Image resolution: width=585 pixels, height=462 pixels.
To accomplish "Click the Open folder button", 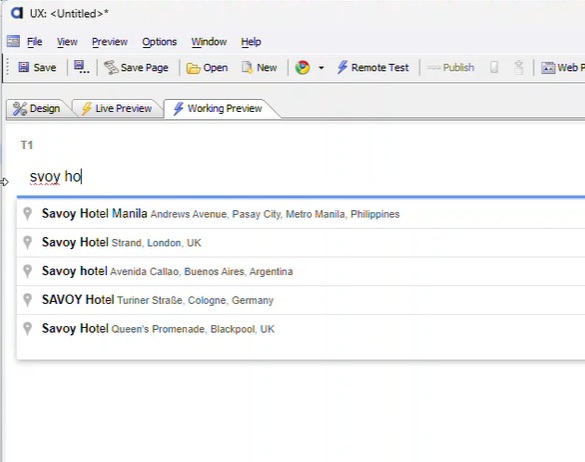I will tap(207, 68).
